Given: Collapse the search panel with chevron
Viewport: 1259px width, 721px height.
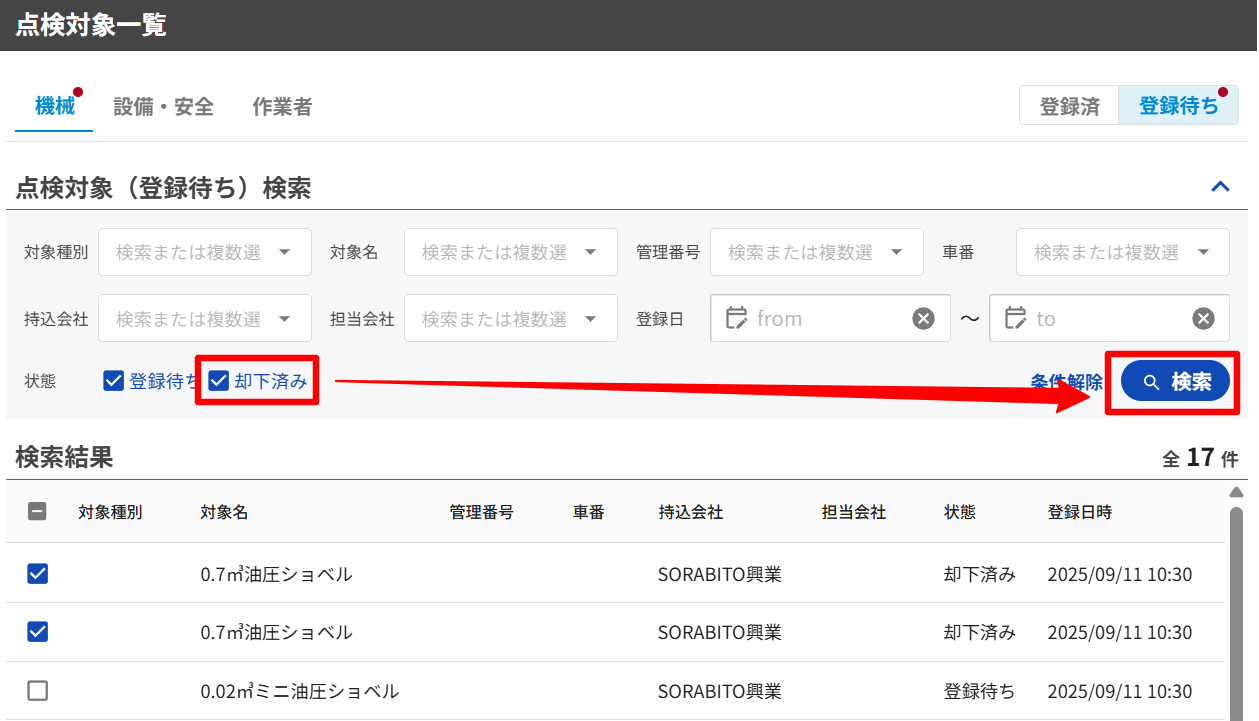Looking at the screenshot, I should [1220, 187].
